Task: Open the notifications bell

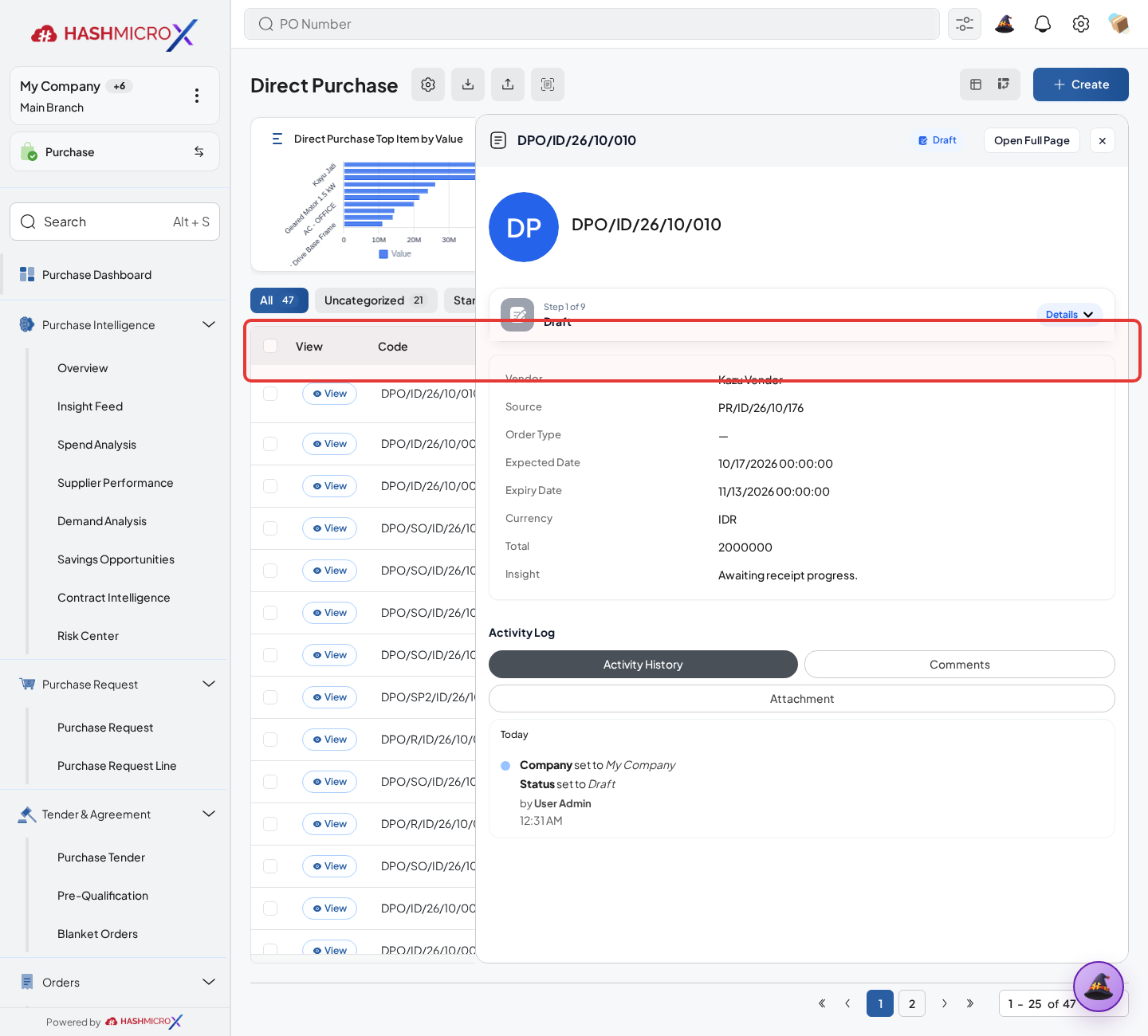Action: [1043, 24]
